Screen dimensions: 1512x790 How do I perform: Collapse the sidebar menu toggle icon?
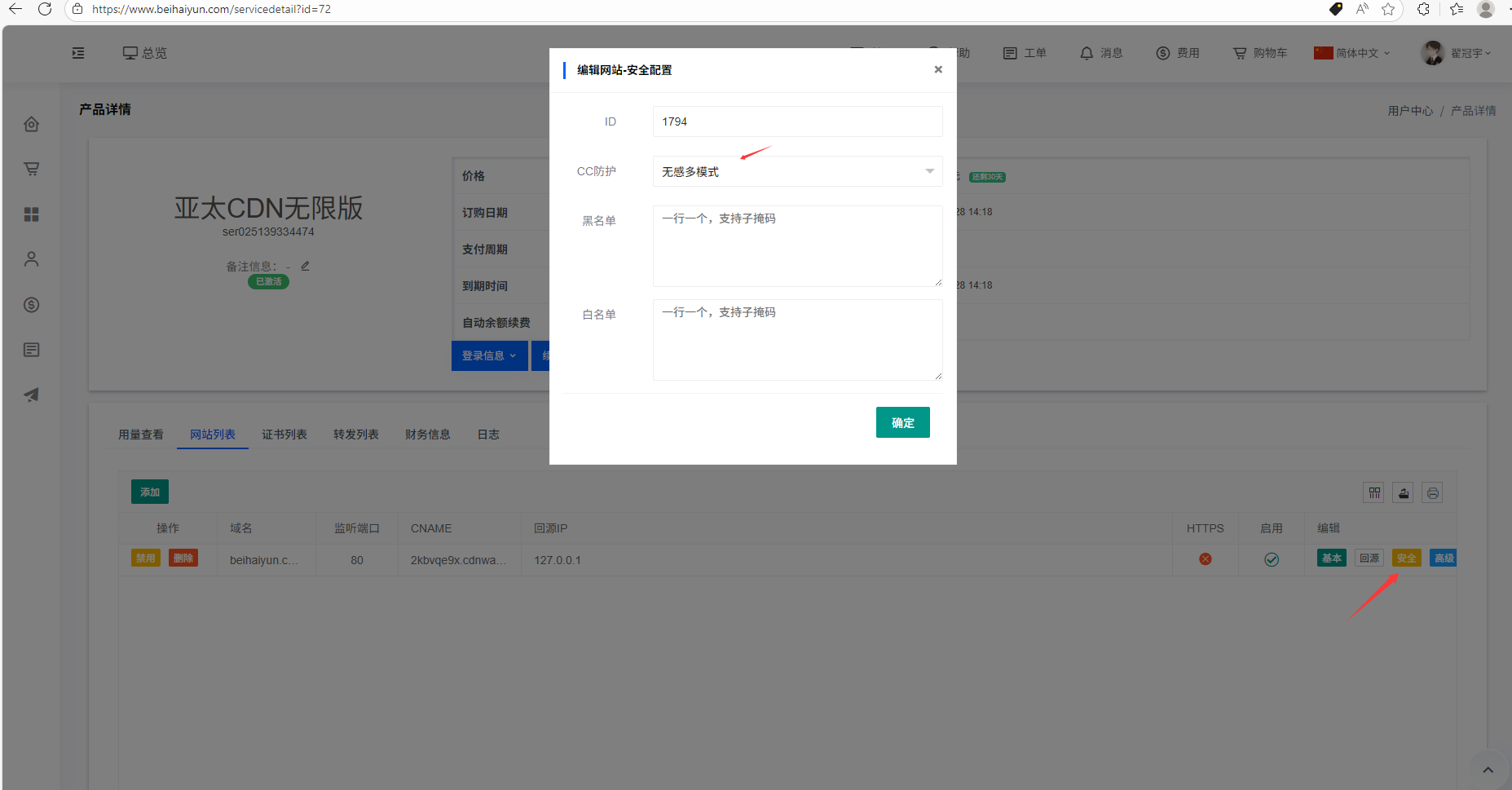point(78,53)
